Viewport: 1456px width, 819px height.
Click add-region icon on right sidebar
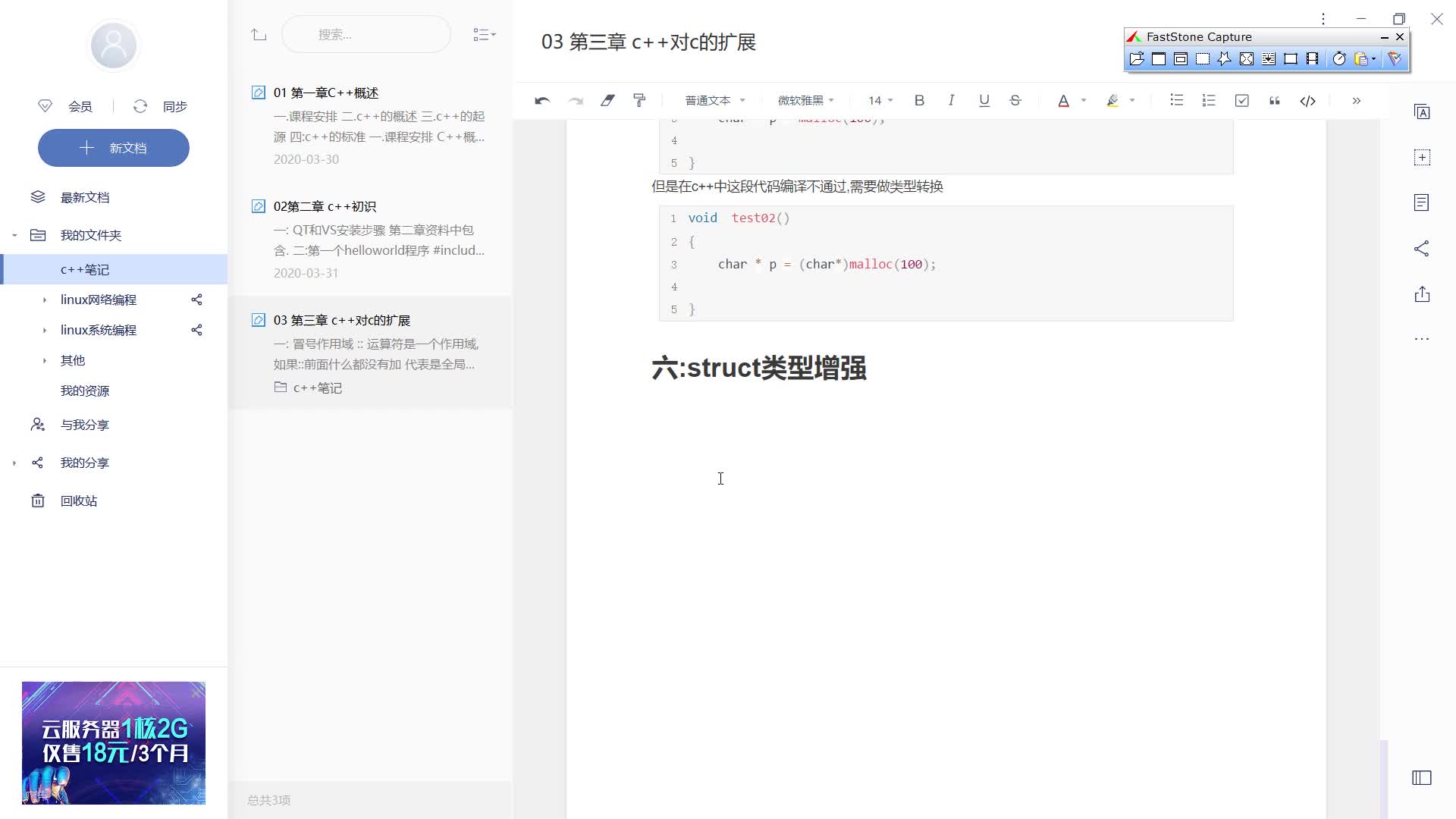coord(1422,157)
